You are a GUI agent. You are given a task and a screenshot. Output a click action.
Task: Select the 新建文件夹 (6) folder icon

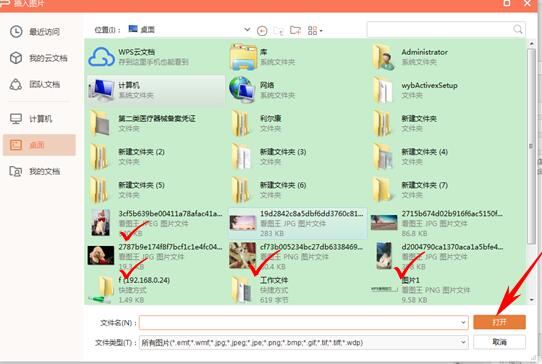tap(241, 190)
